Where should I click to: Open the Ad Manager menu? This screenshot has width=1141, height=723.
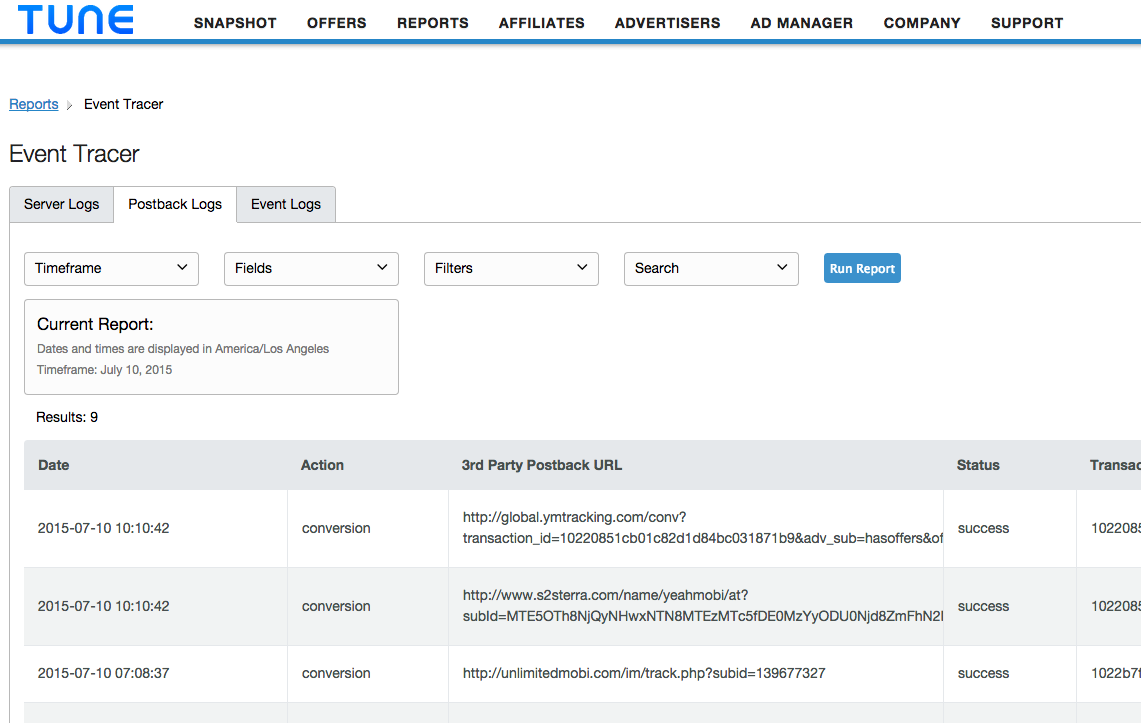(801, 23)
